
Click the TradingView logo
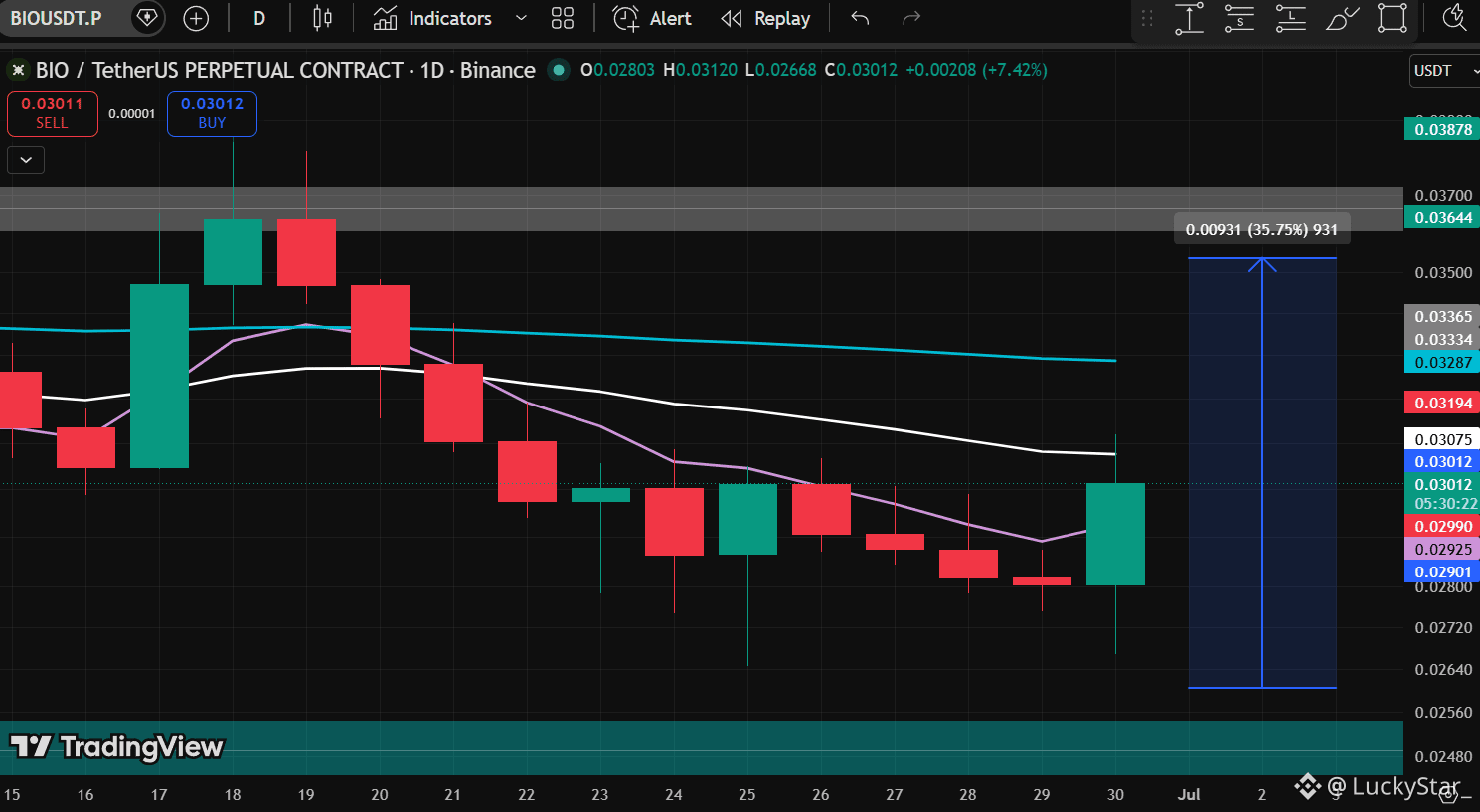click(116, 747)
